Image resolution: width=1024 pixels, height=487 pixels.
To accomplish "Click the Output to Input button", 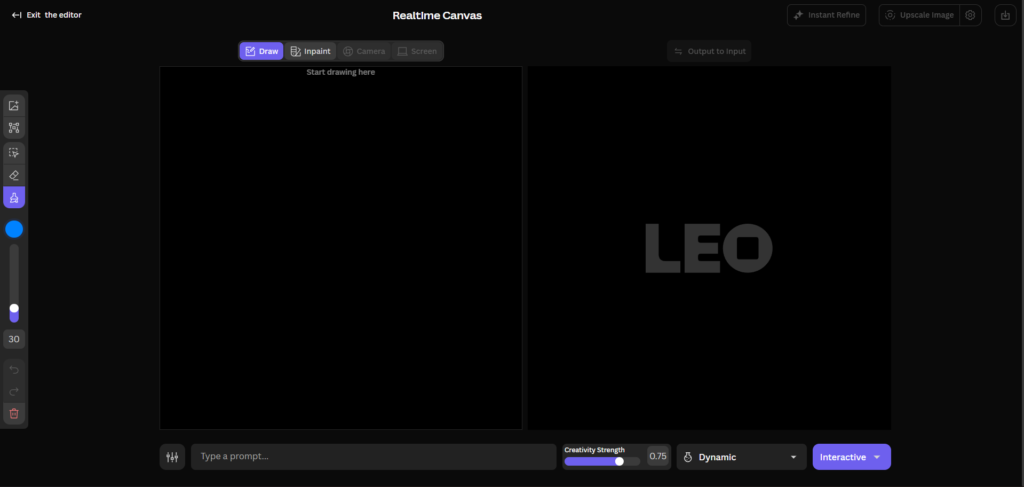I will click(x=709, y=51).
